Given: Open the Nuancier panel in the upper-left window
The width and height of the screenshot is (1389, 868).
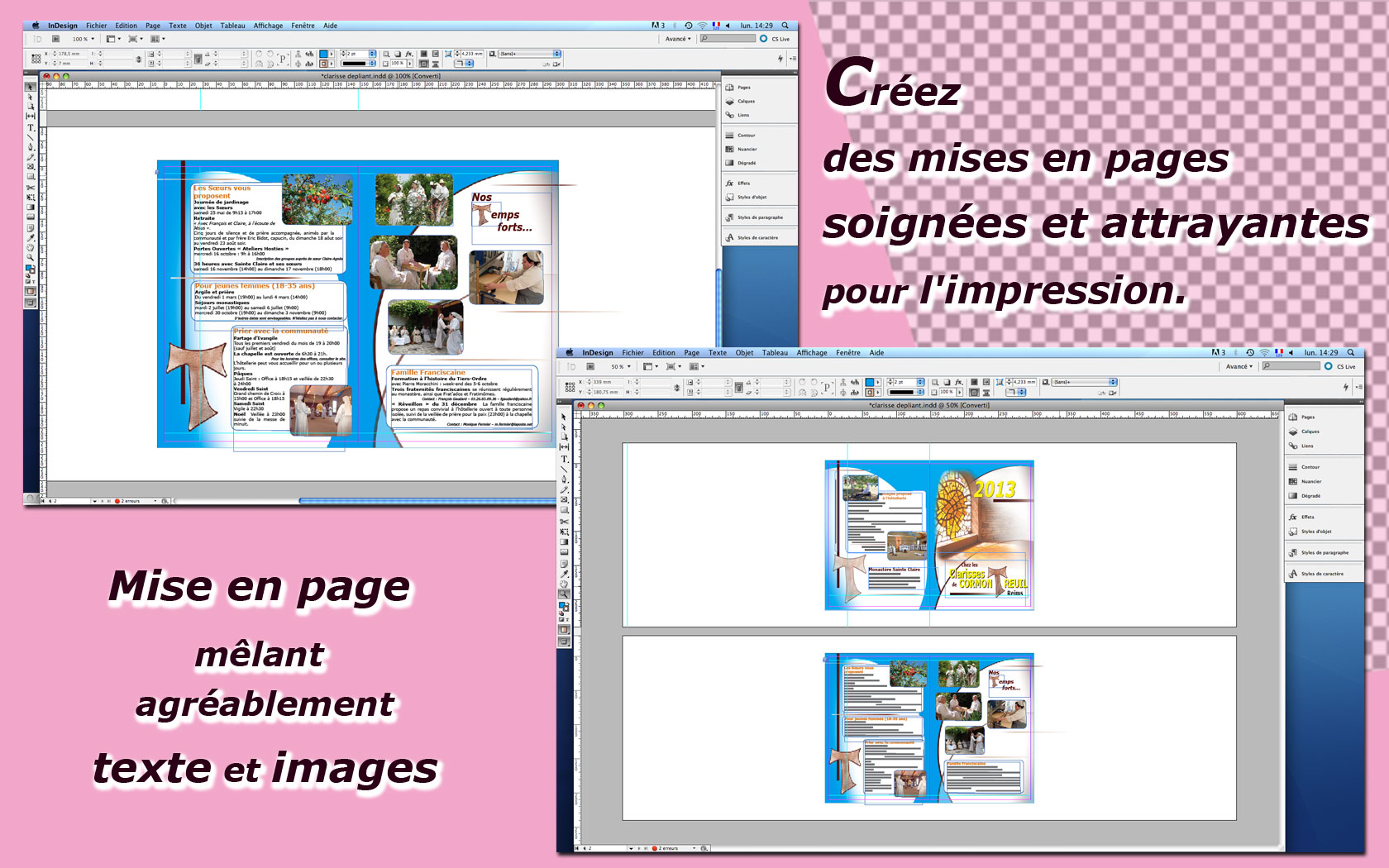Looking at the screenshot, I should pos(747,150).
